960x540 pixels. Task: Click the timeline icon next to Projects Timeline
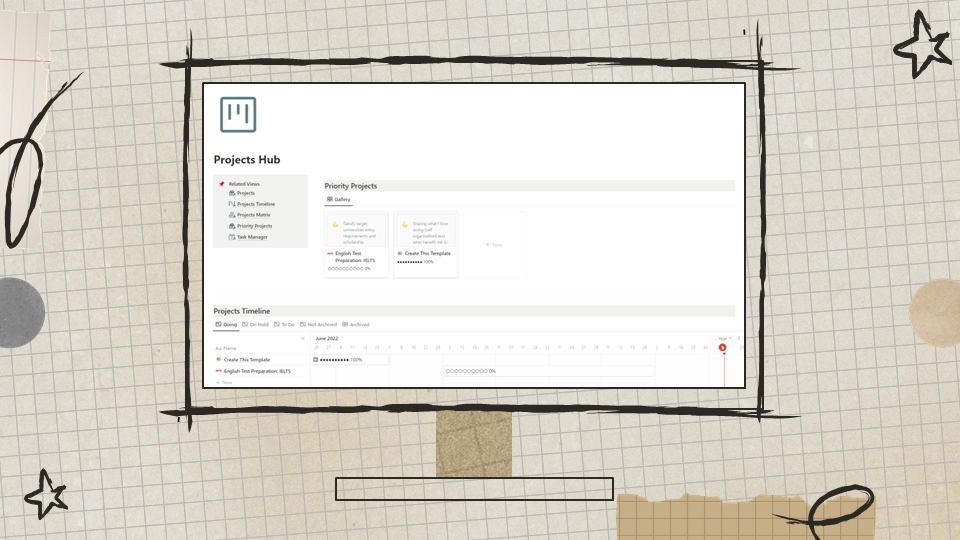[x=232, y=204]
